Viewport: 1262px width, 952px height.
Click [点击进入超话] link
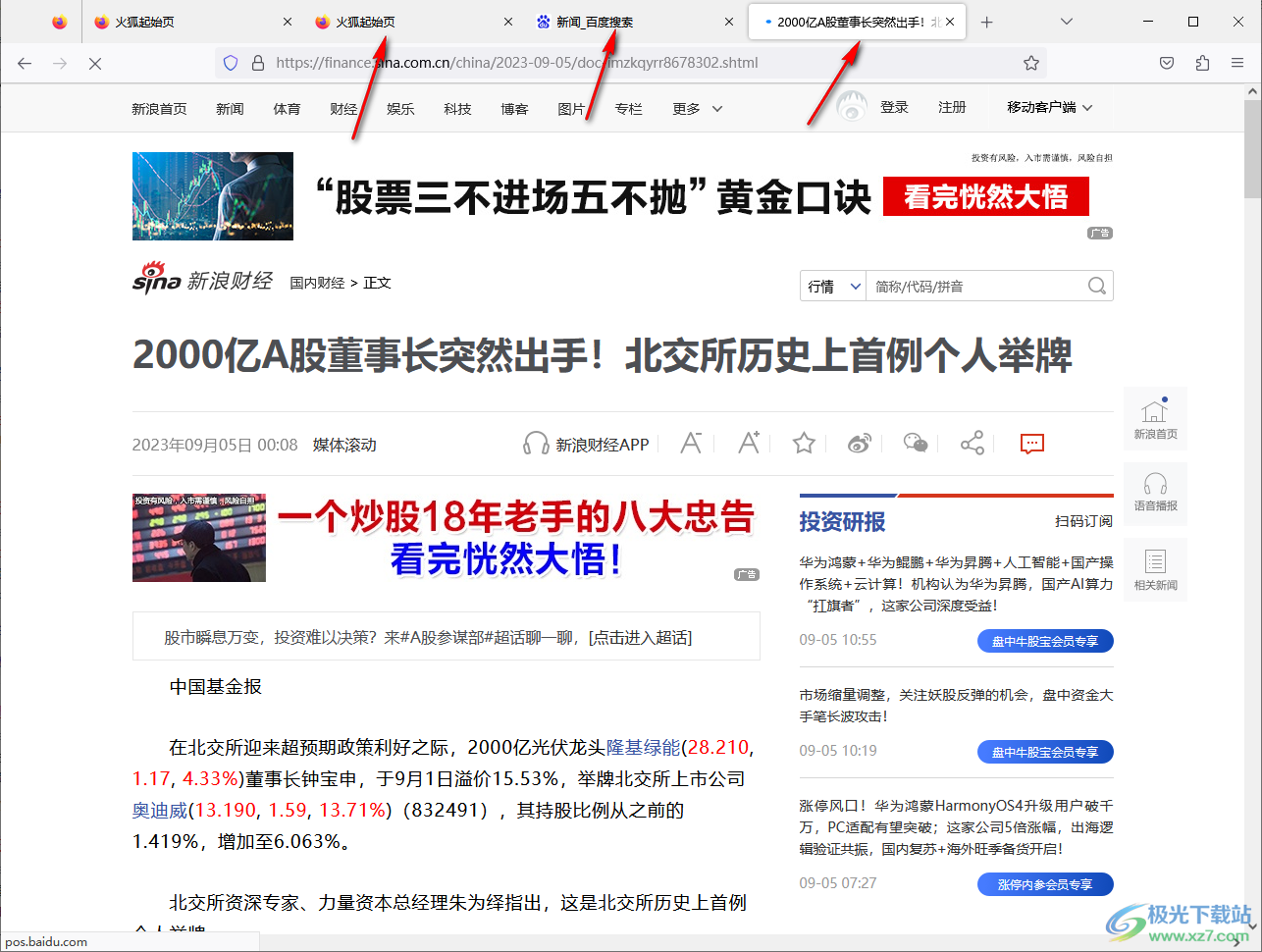click(640, 637)
